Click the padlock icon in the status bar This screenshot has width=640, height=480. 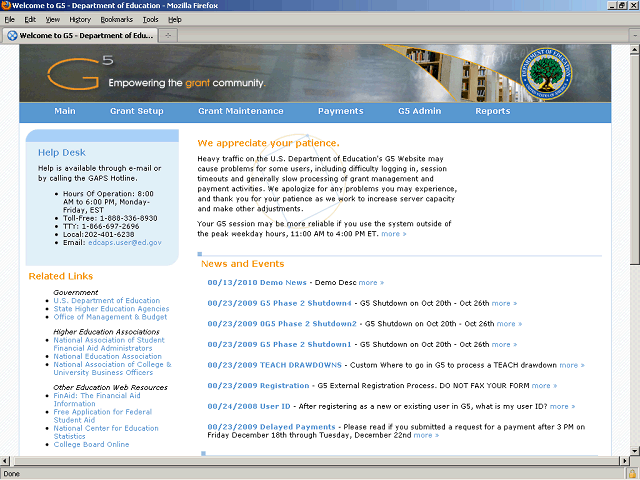[632, 474]
